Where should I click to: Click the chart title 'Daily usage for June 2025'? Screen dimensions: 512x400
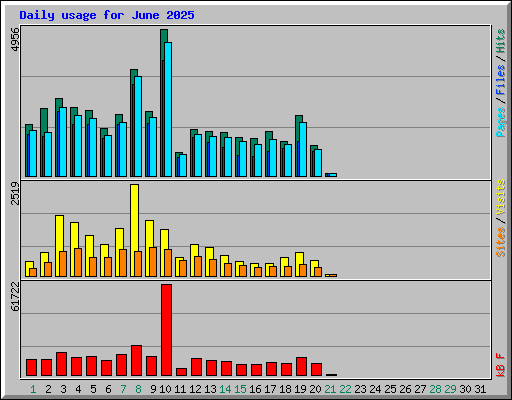click(x=107, y=15)
